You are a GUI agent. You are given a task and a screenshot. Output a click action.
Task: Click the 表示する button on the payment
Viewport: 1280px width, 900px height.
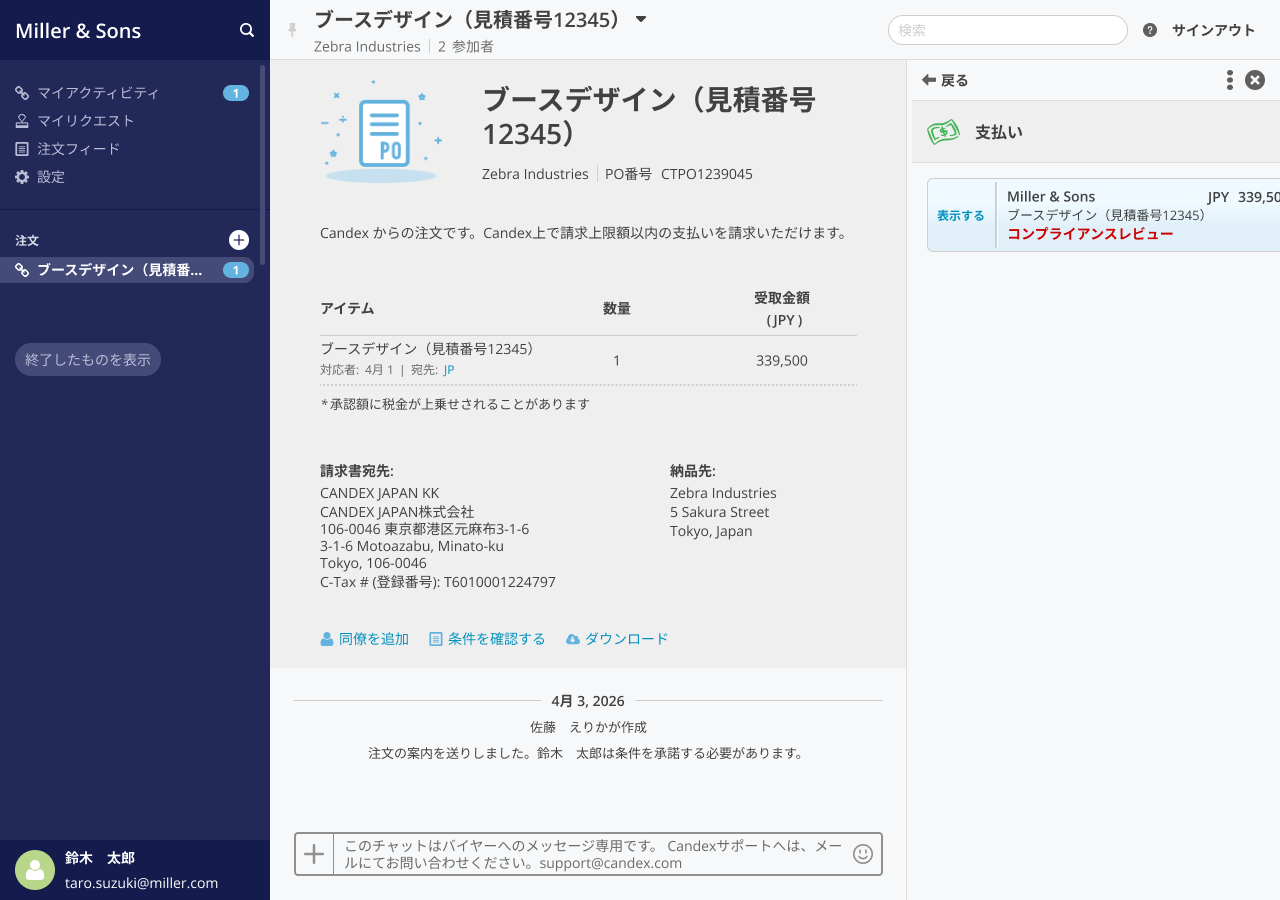coord(960,215)
